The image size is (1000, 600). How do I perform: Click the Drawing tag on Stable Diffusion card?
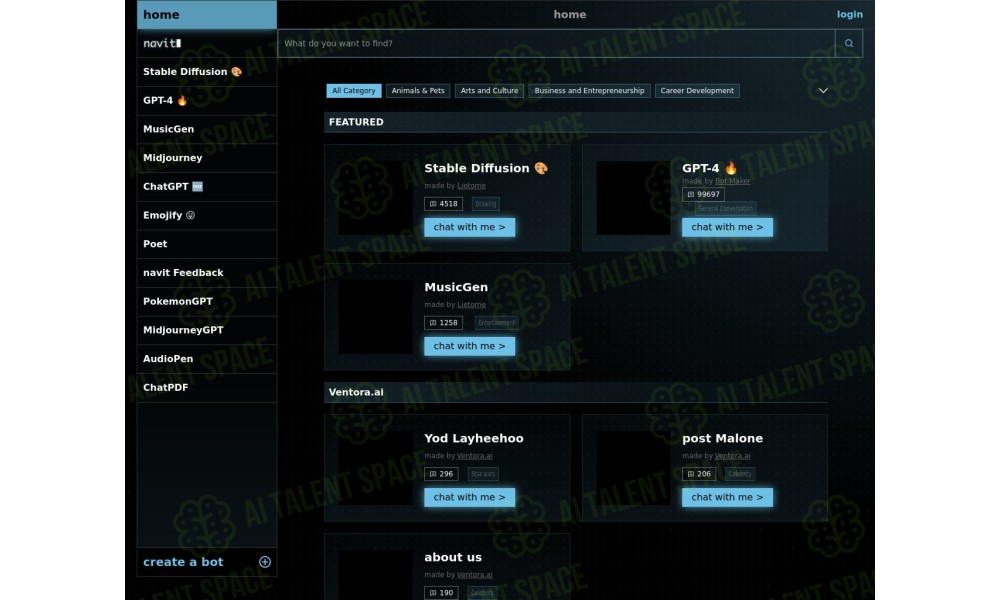[x=485, y=204]
